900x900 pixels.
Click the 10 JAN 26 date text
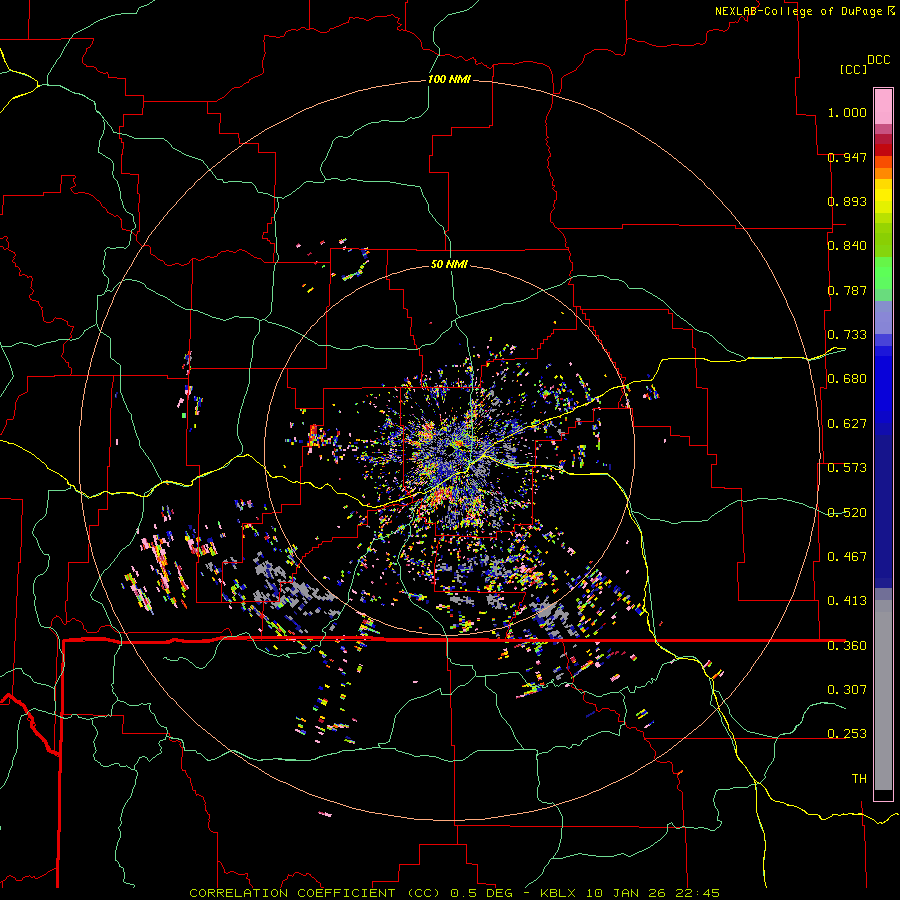(627, 893)
